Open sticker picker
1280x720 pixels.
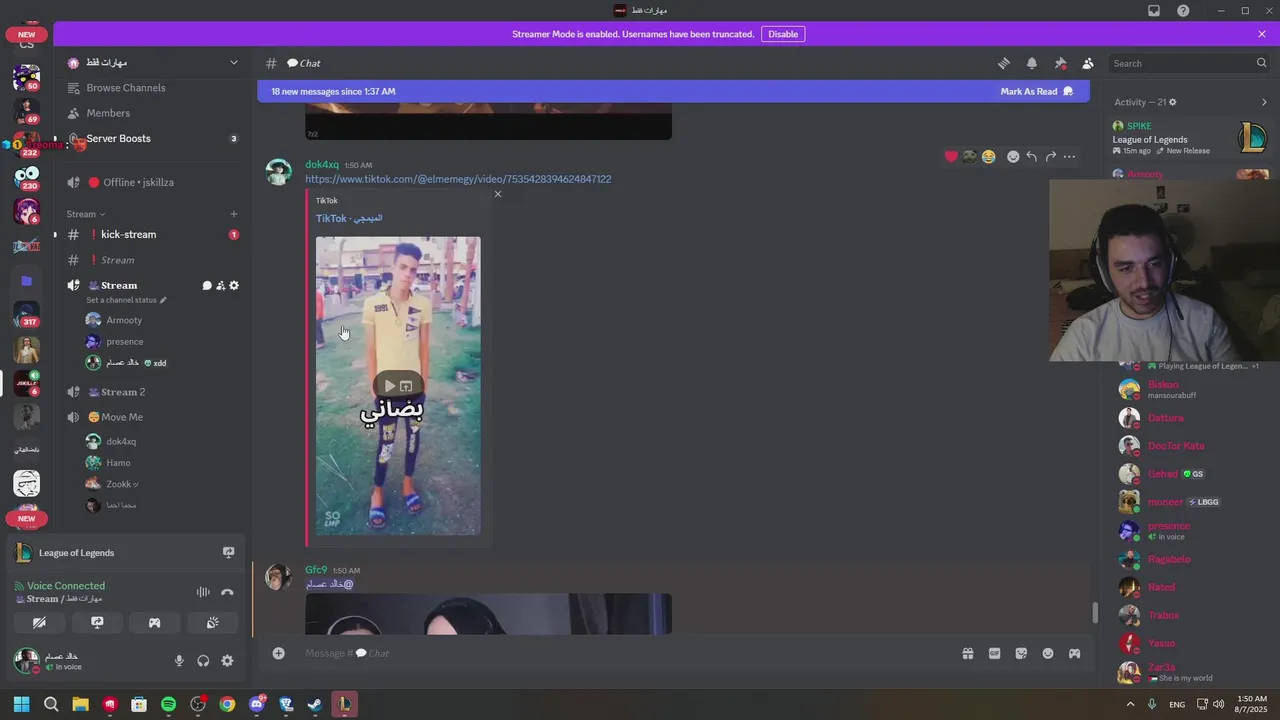pyautogui.click(x=1021, y=653)
